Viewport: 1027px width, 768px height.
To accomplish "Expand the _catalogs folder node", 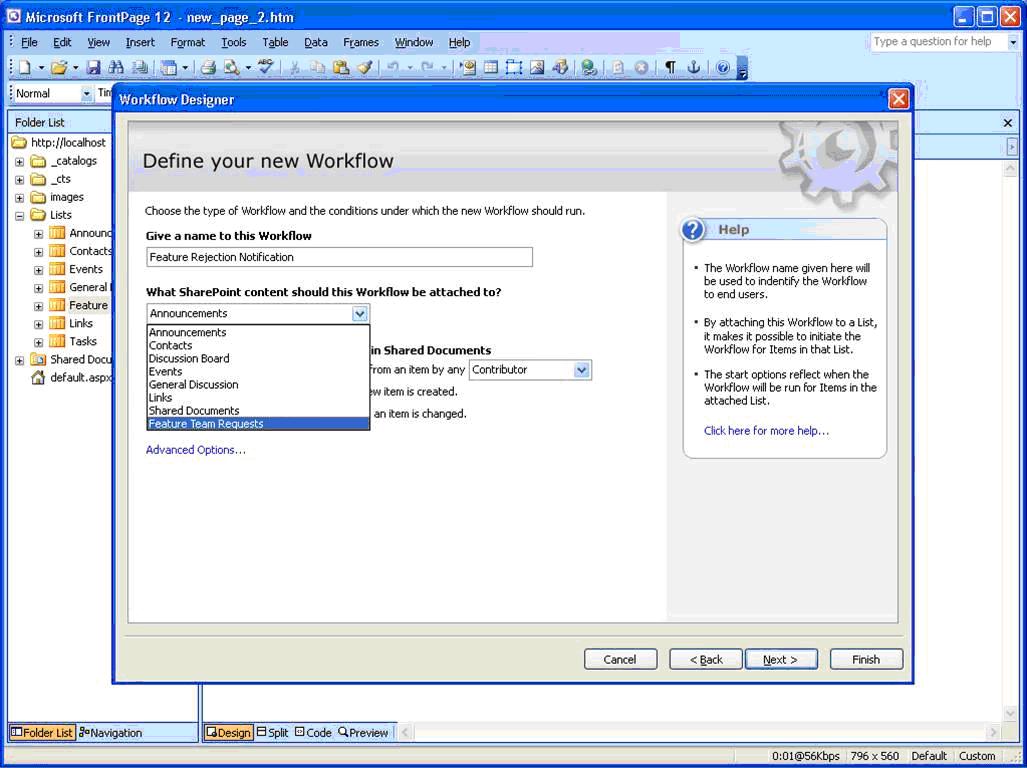I will (x=20, y=161).
